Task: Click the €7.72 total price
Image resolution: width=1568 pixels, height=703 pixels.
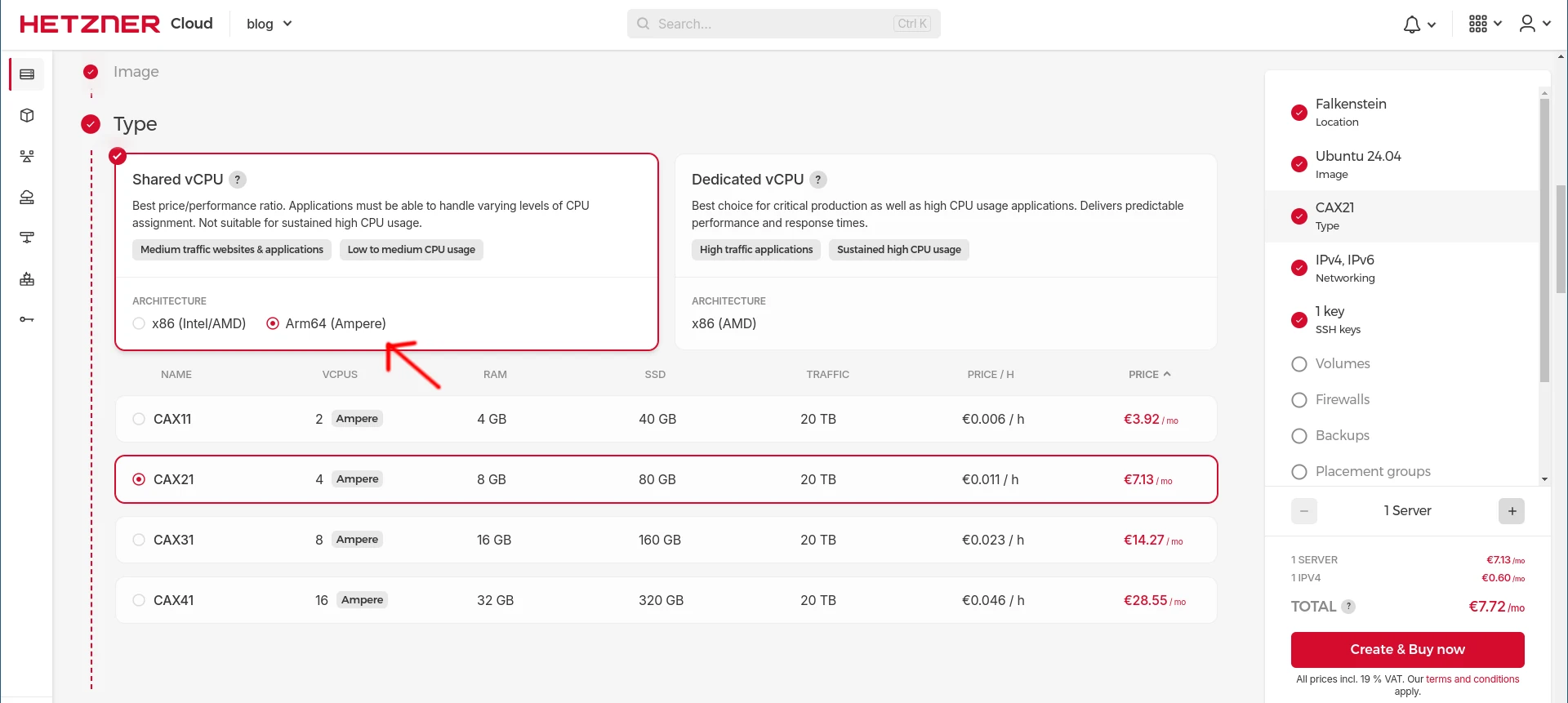Action: pos(1497,607)
